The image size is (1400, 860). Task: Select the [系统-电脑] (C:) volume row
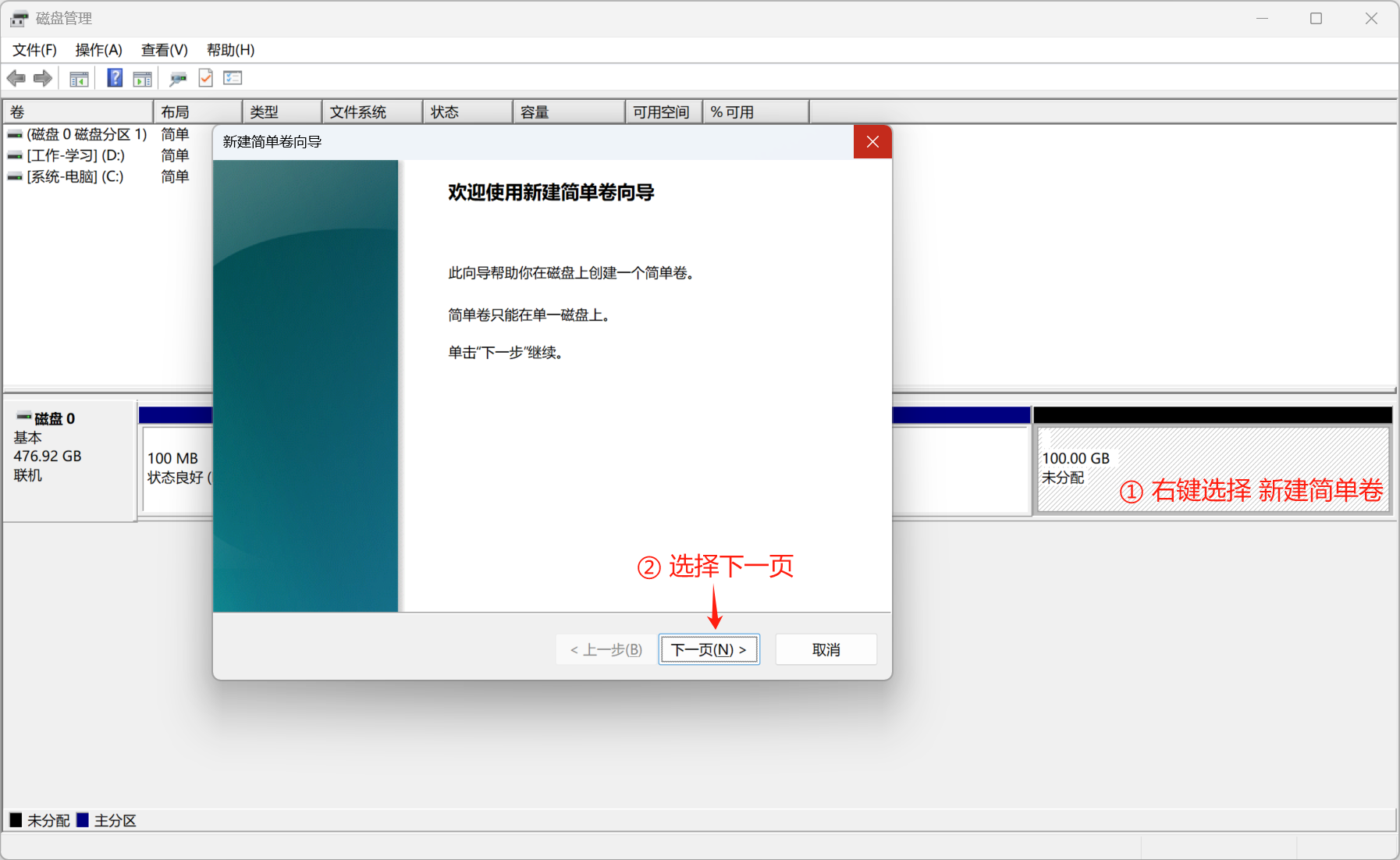[x=108, y=177]
